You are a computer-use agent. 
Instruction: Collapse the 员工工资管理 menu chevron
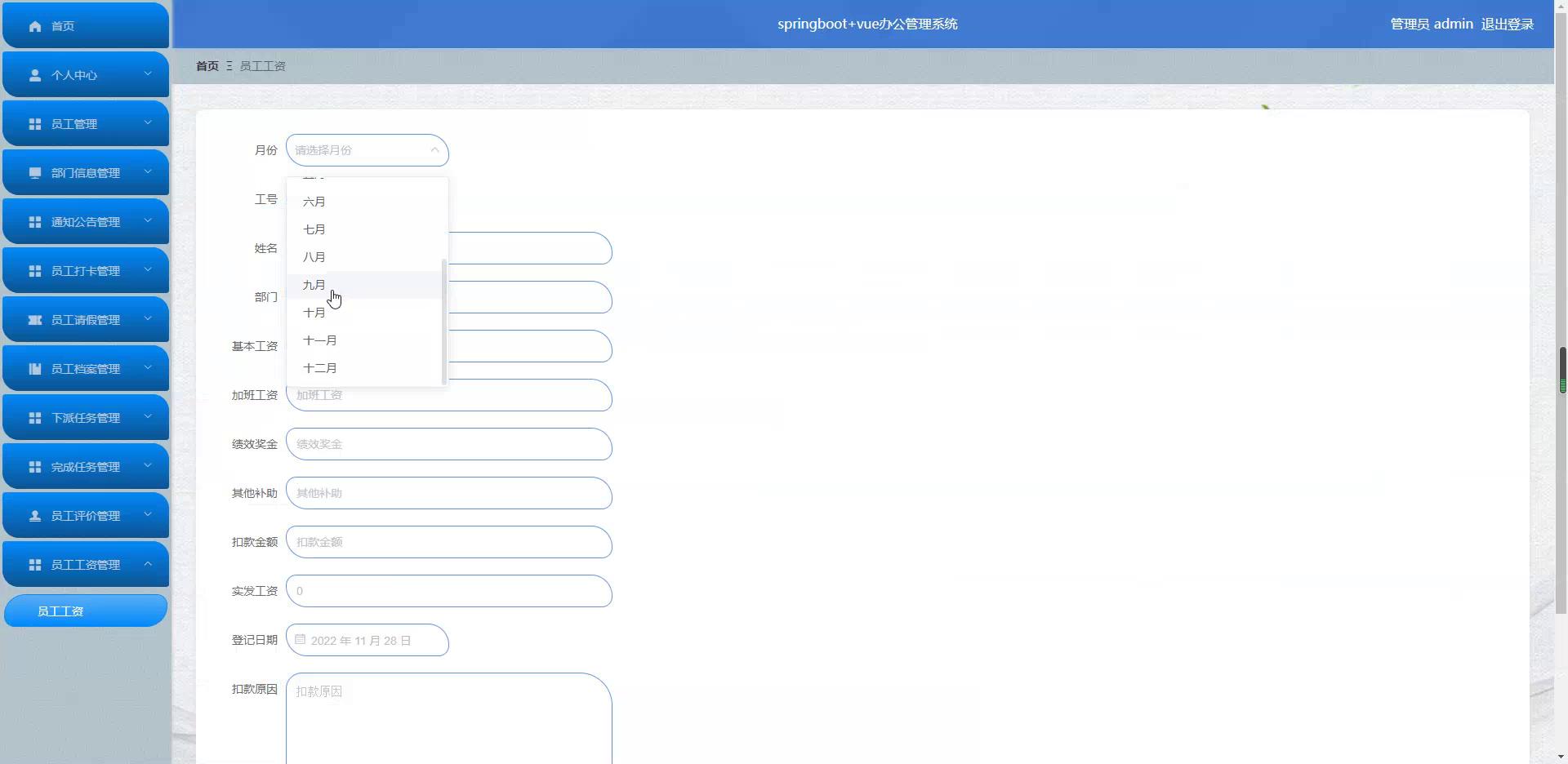(148, 564)
